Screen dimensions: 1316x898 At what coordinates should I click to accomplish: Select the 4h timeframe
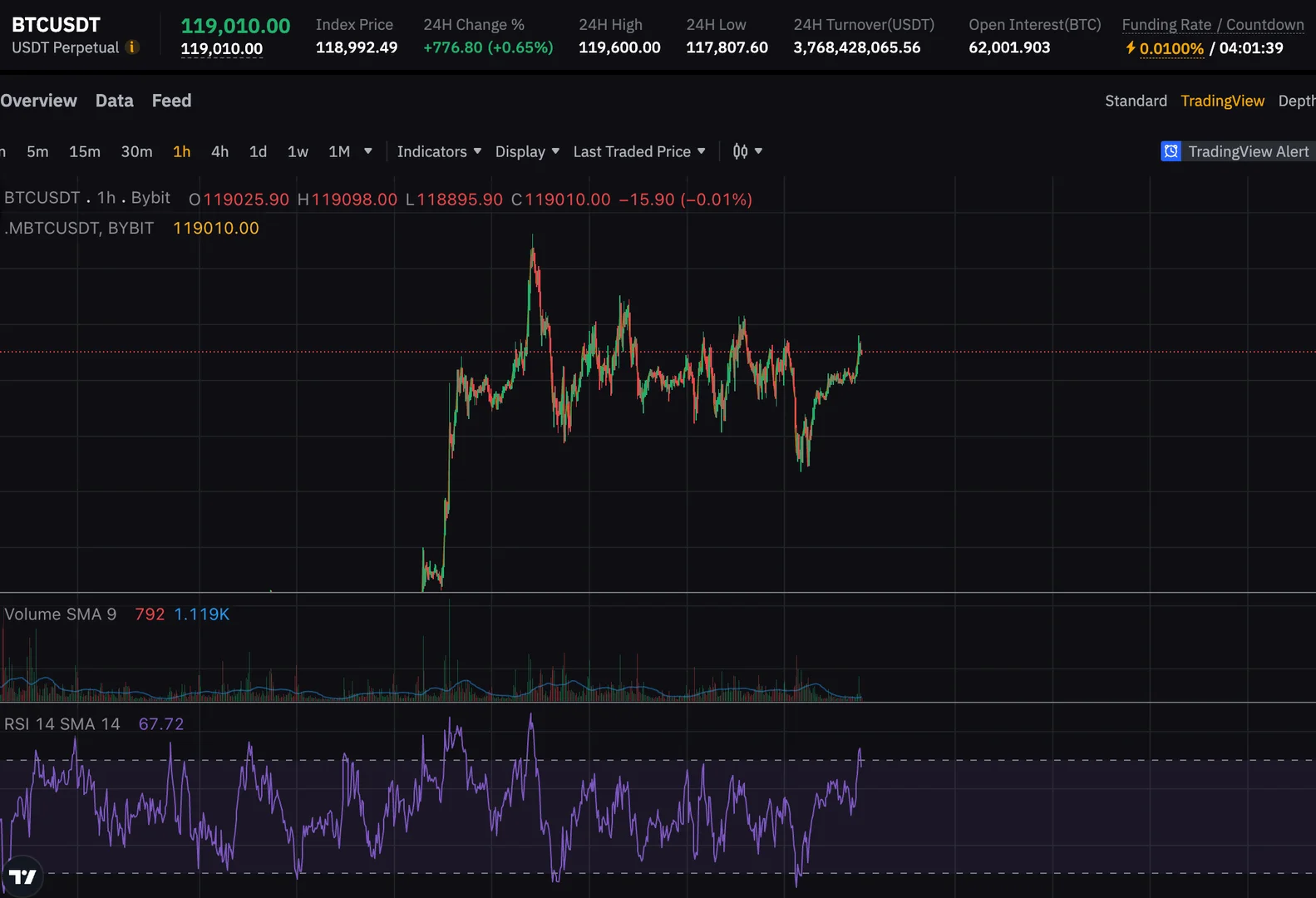[219, 151]
